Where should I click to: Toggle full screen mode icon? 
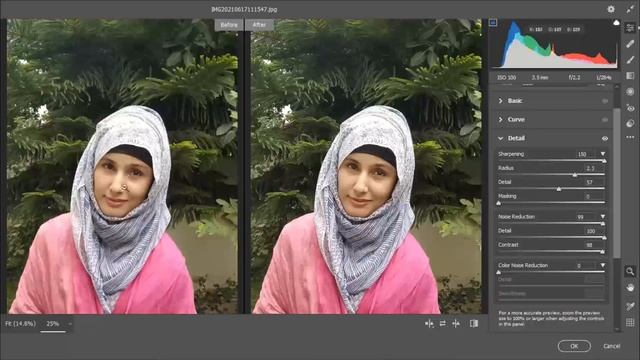[630, 9]
